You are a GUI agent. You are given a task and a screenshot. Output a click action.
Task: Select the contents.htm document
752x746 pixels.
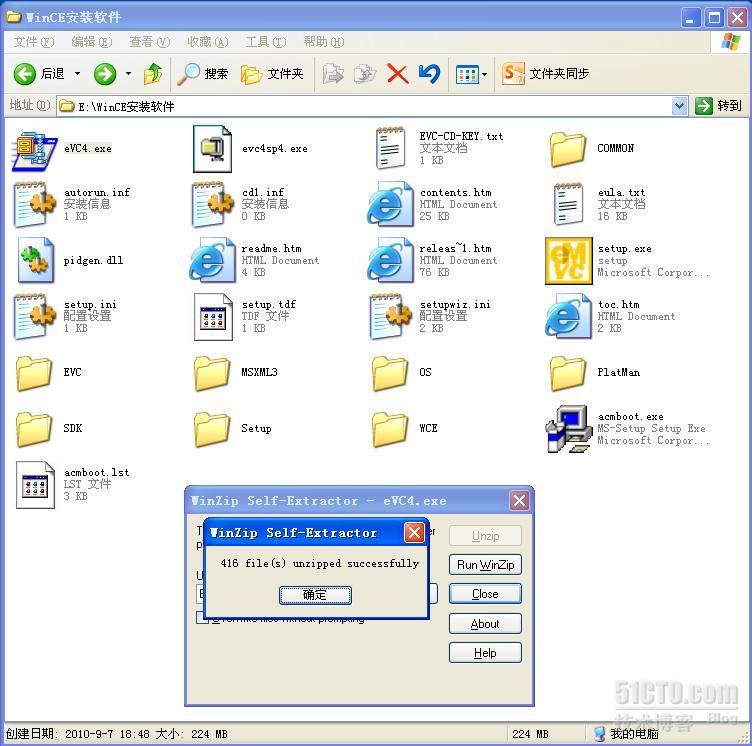click(x=390, y=204)
